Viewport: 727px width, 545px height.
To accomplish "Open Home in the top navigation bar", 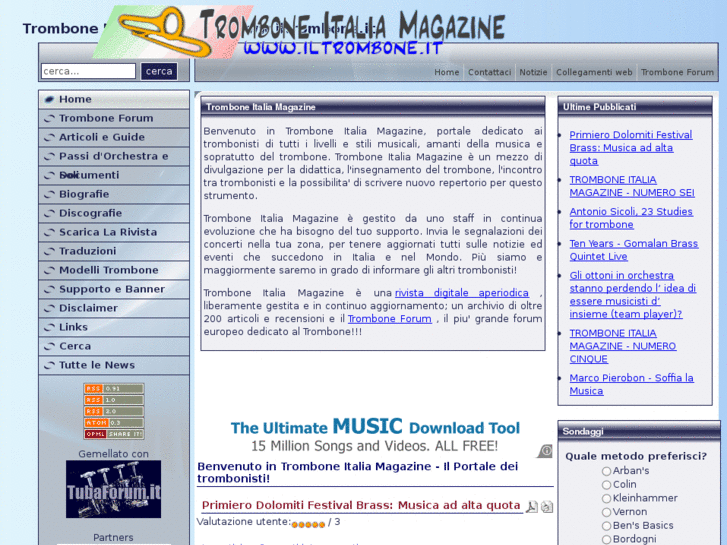I will click(x=446, y=72).
